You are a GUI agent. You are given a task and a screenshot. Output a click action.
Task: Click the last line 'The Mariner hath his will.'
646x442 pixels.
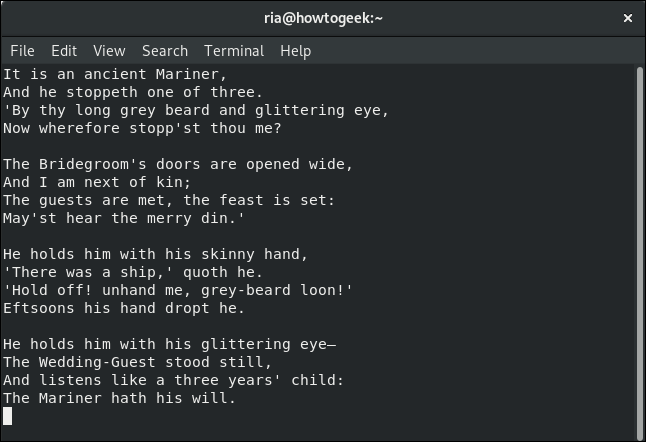click(x=119, y=398)
